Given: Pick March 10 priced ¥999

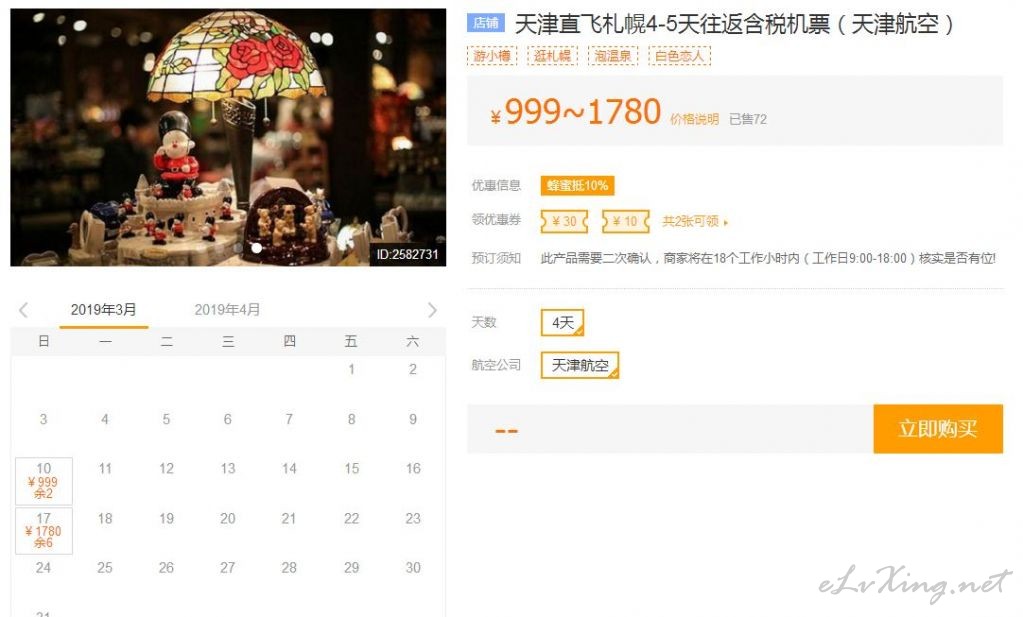Looking at the screenshot, I should [44, 481].
